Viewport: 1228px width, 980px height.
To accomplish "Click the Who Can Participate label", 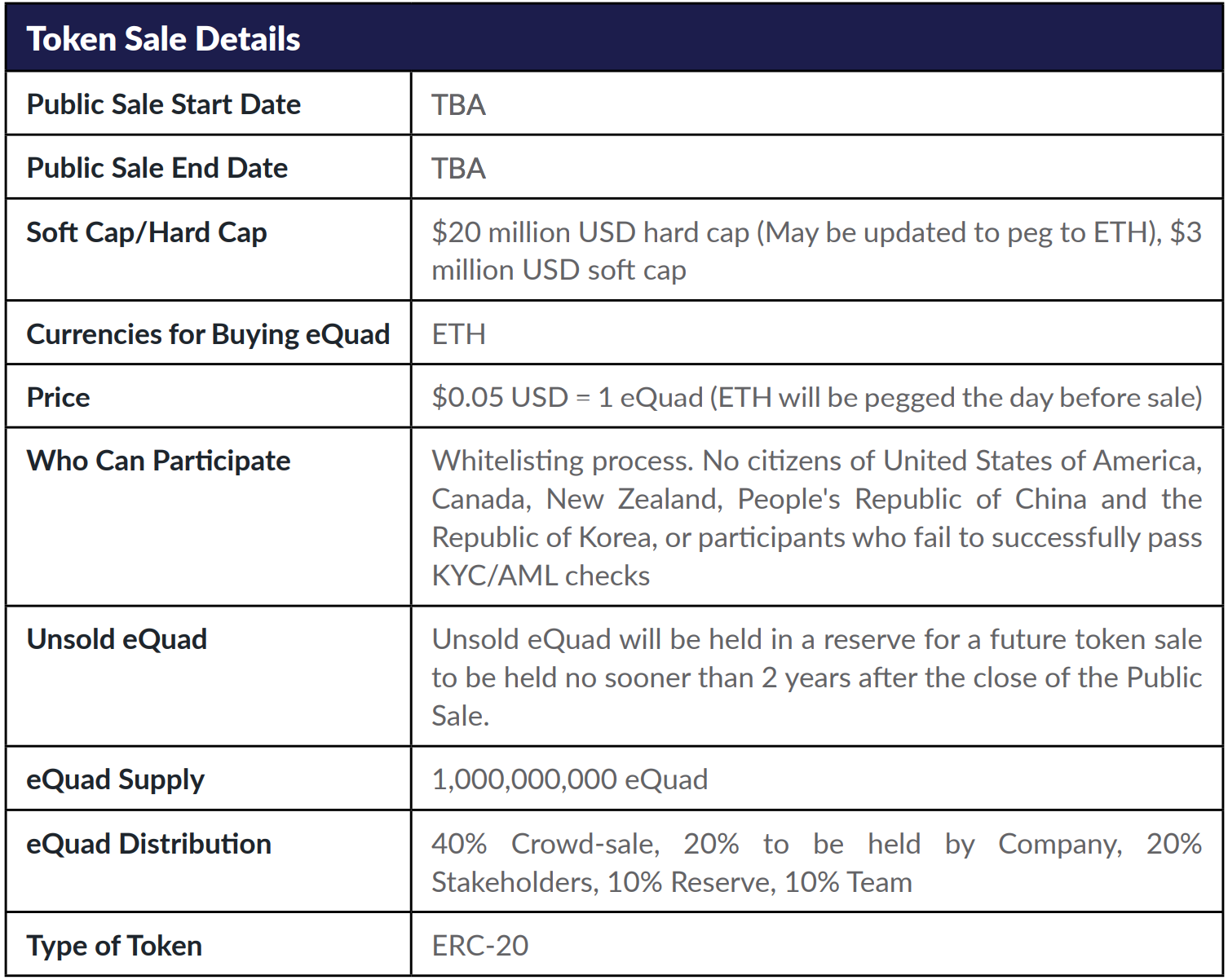I will click(x=158, y=461).
